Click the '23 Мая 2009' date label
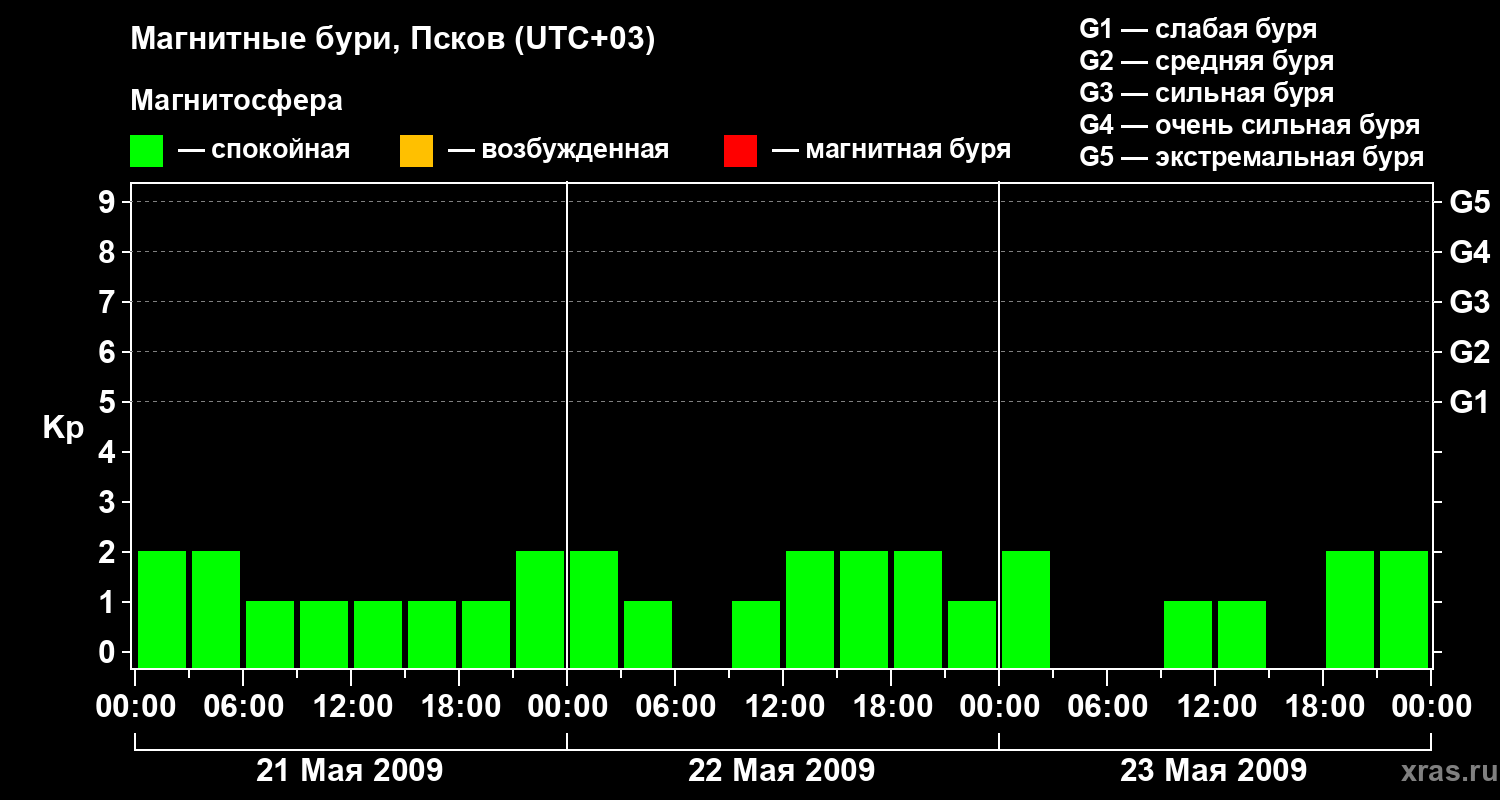This screenshot has height=800, width=1500. (1214, 770)
